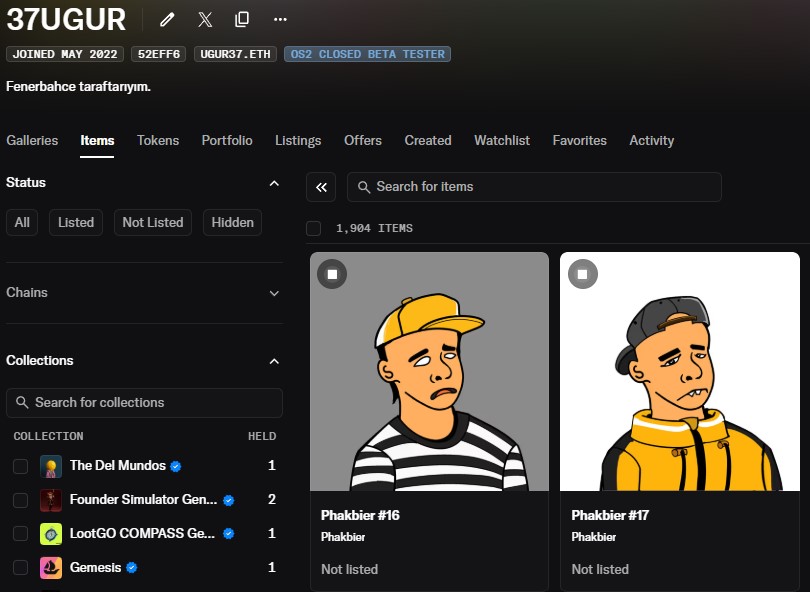The height and width of the screenshot is (592, 810).
Task: Go to the Listings tab
Action: click(x=298, y=141)
